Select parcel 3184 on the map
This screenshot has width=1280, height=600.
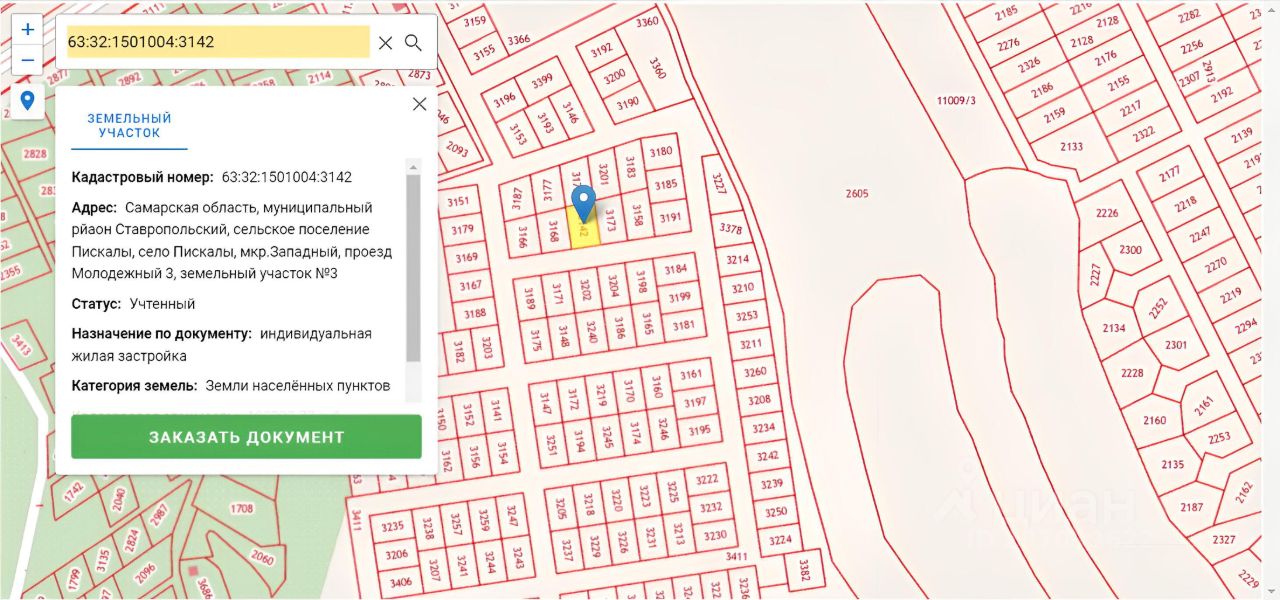coord(676,269)
